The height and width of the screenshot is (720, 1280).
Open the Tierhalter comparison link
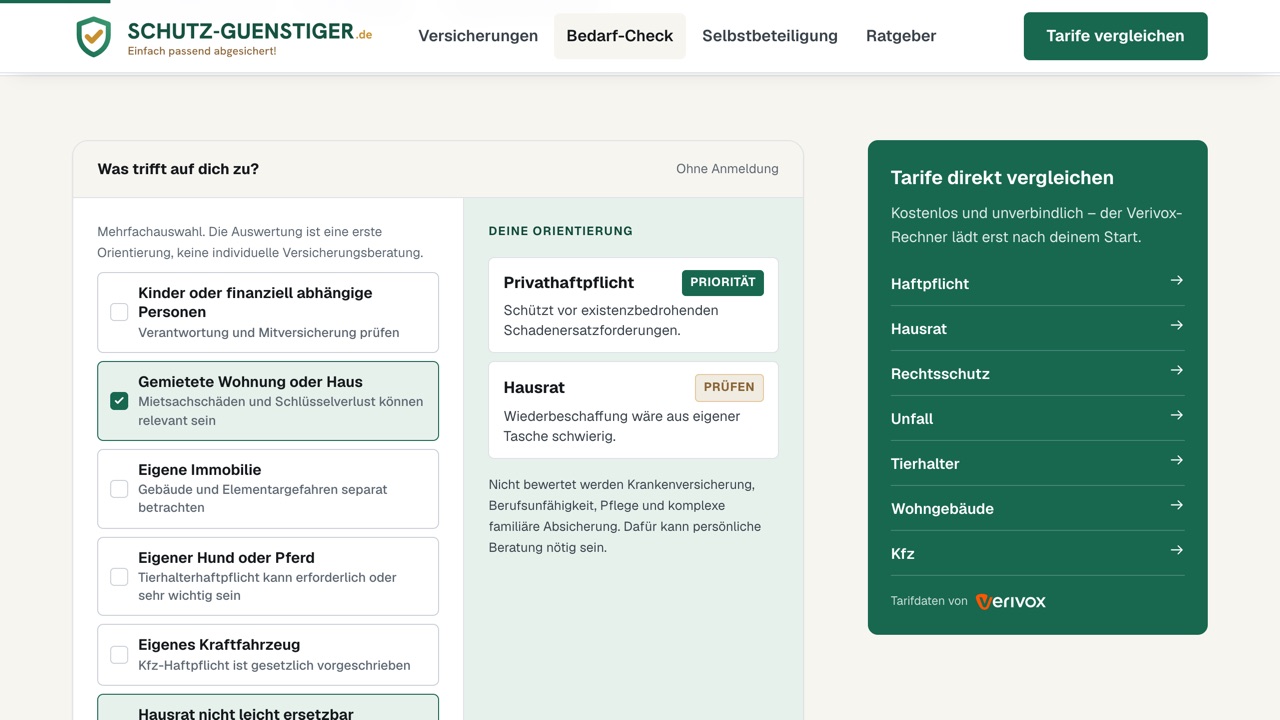1037,464
